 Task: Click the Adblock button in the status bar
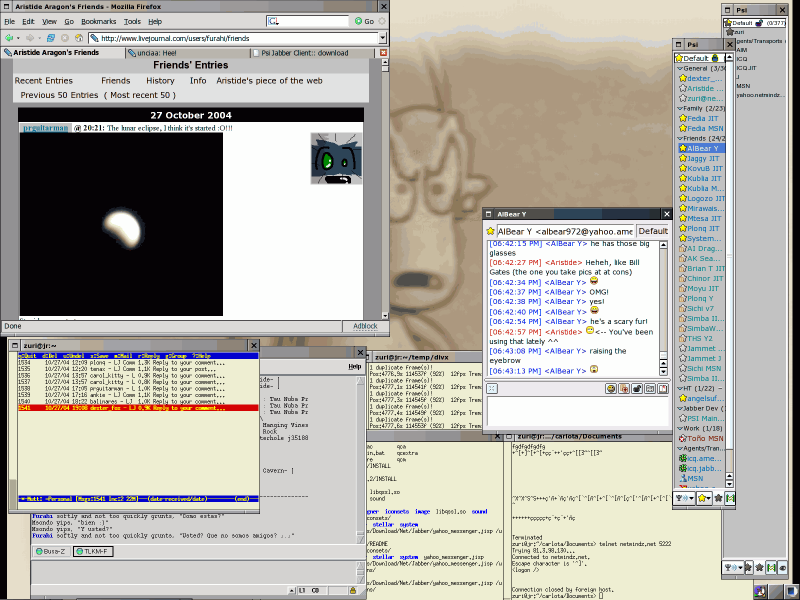point(365,326)
